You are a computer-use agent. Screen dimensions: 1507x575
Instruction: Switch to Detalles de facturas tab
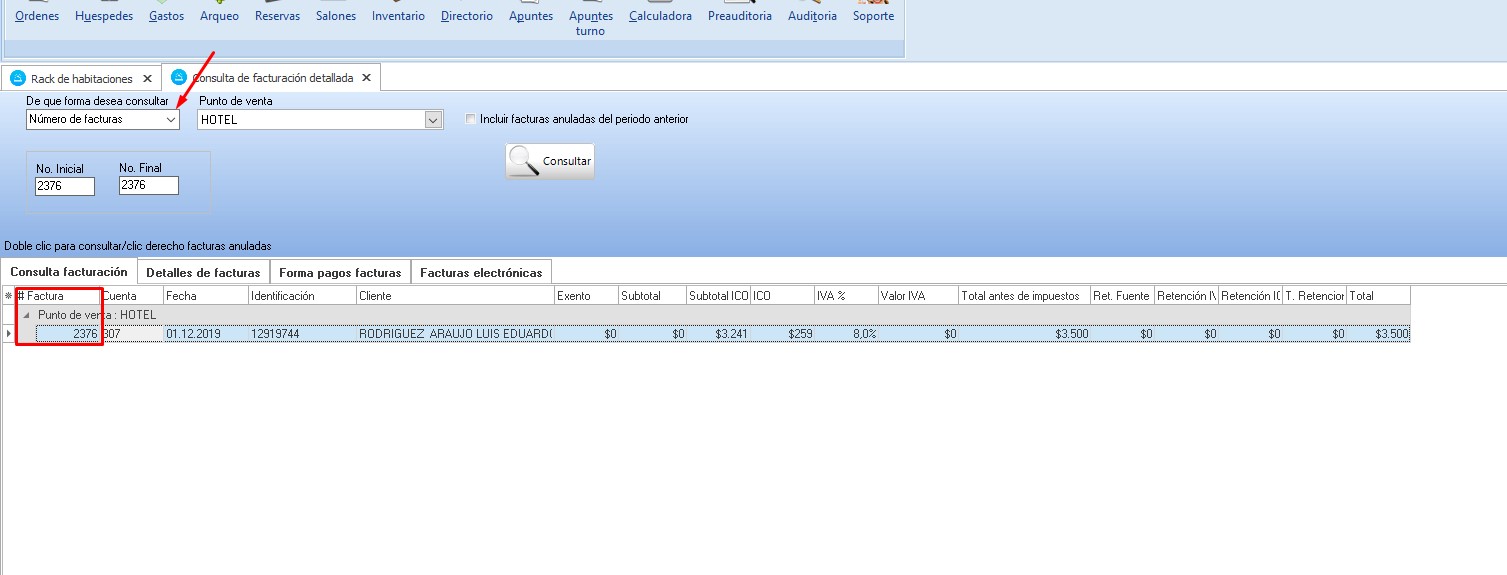pyautogui.click(x=203, y=272)
